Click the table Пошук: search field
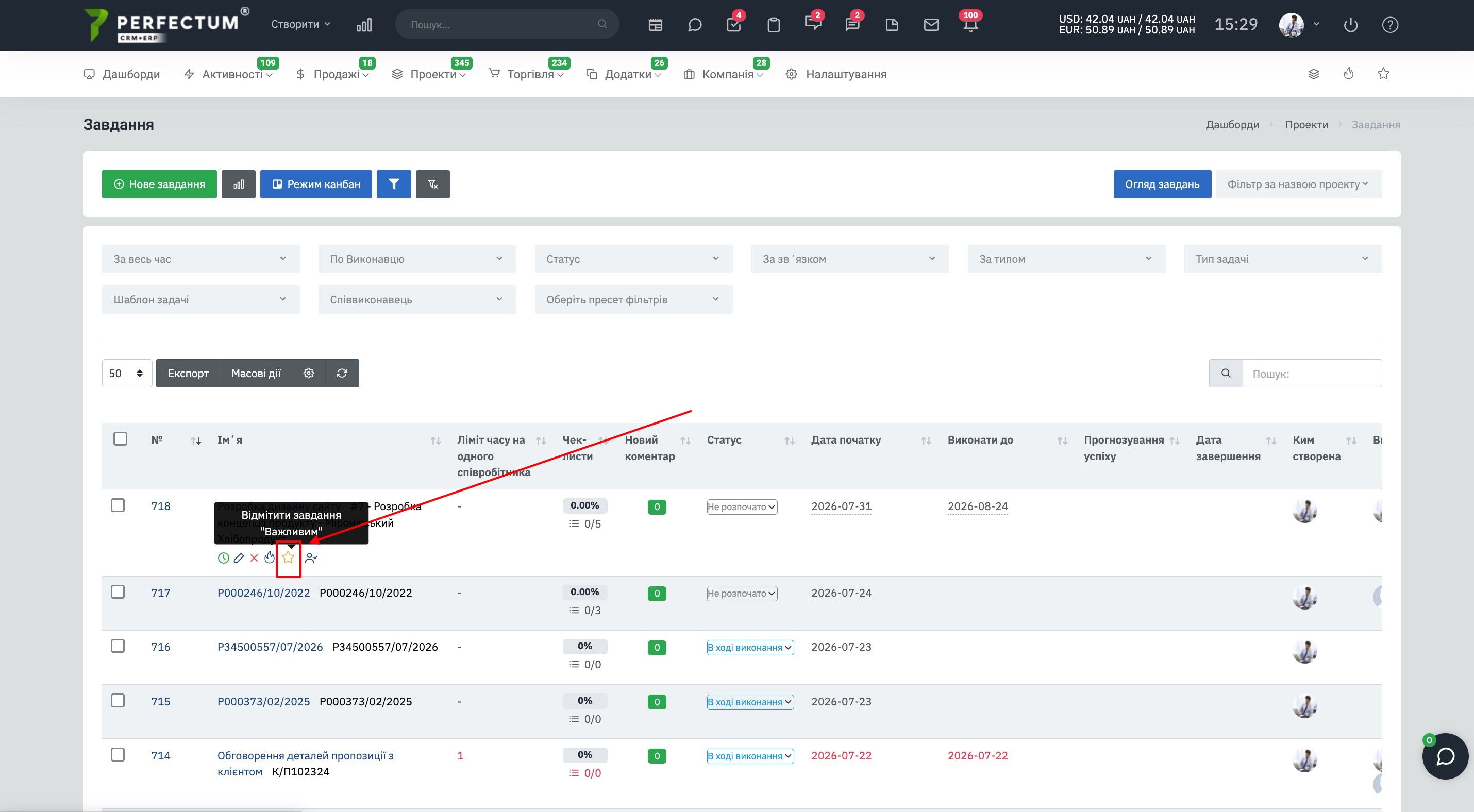This screenshot has width=1474, height=812. coord(1312,374)
